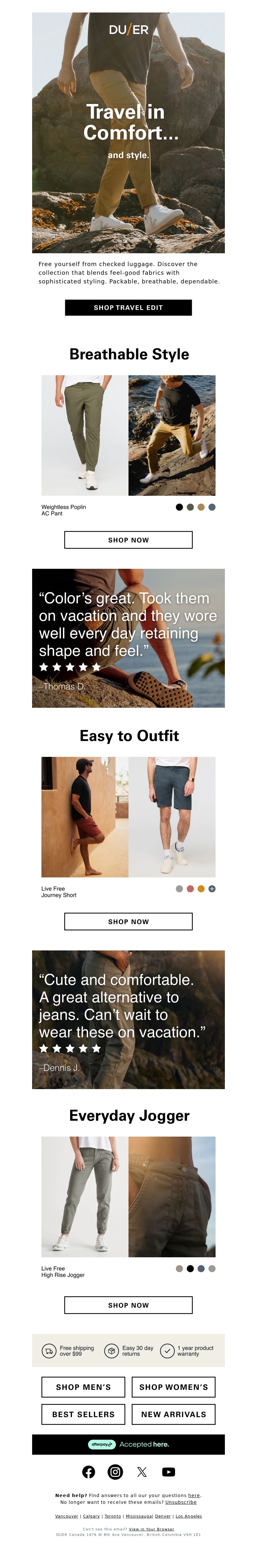The height and width of the screenshot is (1568, 257).
Task: Open the Instagram icon in footer
Action: [x=115, y=1472]
